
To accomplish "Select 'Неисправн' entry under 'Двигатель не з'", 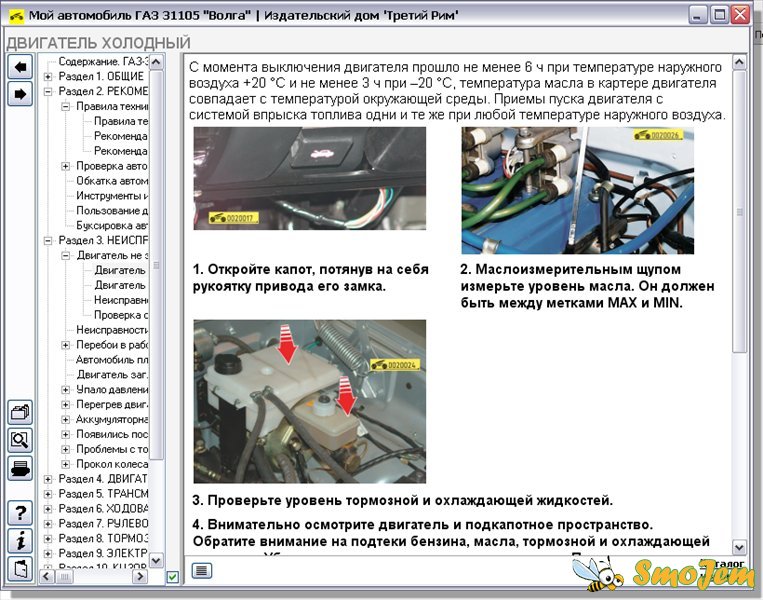I will tap(121, 300).
